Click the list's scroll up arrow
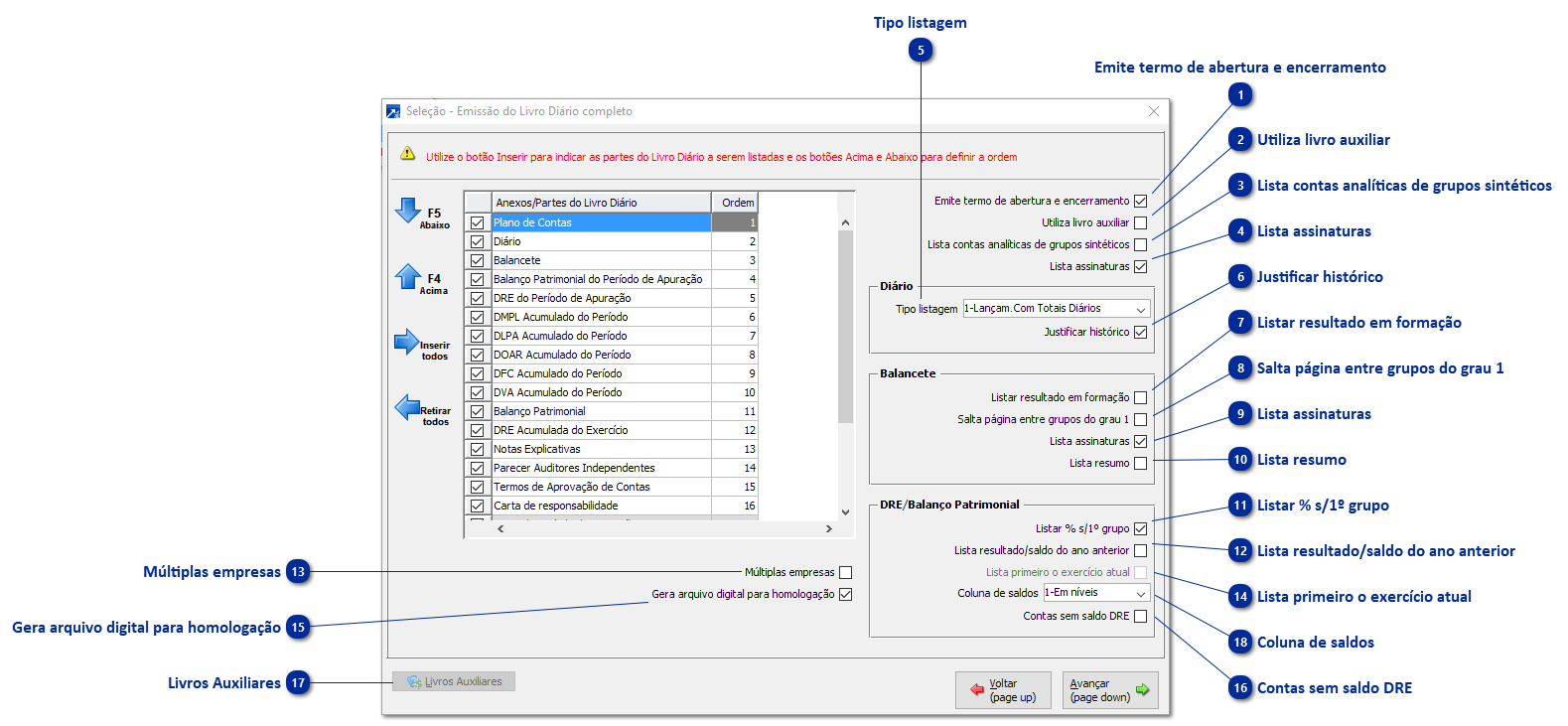Viewport: 1568px width, 726px height. click(x=846, y=222)
